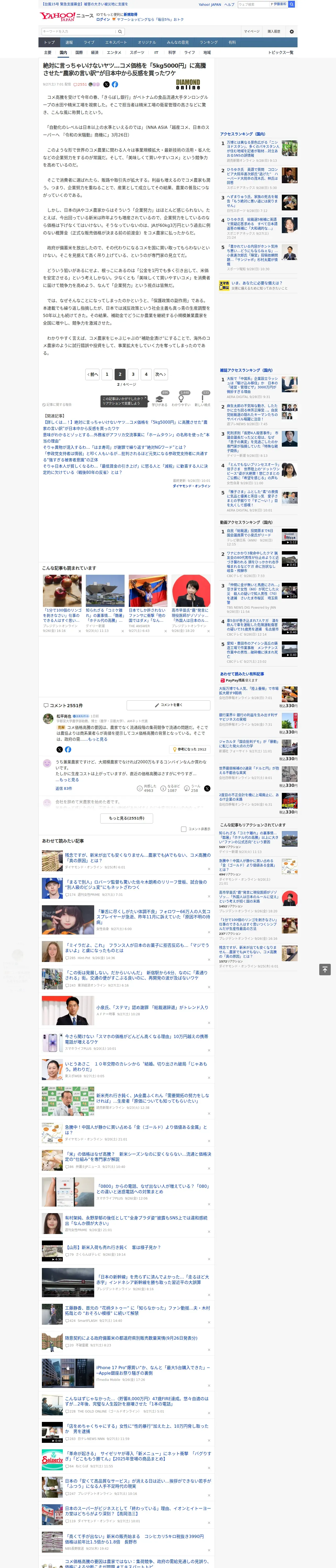Open '返信 83件' replies
336x1568 pixels.
click(63, 788)
